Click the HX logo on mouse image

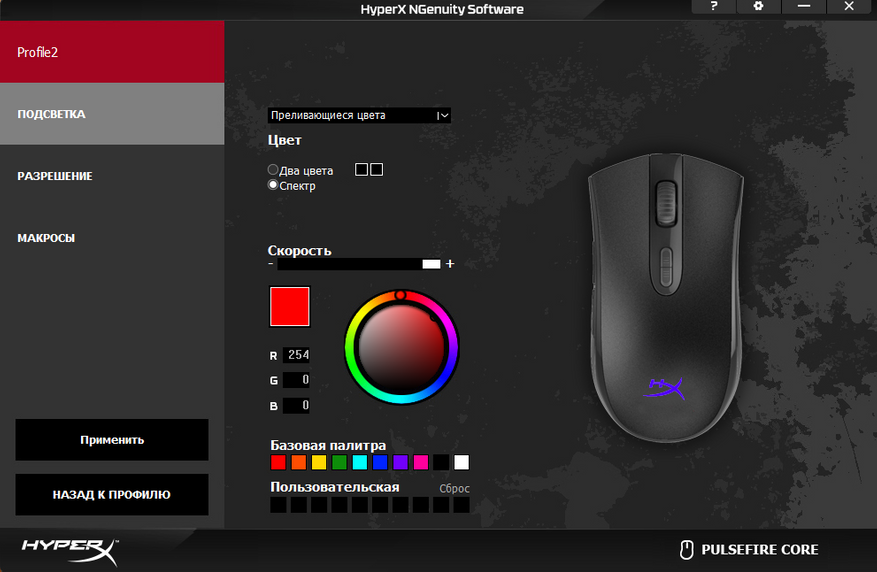click(x=664, y=388)
